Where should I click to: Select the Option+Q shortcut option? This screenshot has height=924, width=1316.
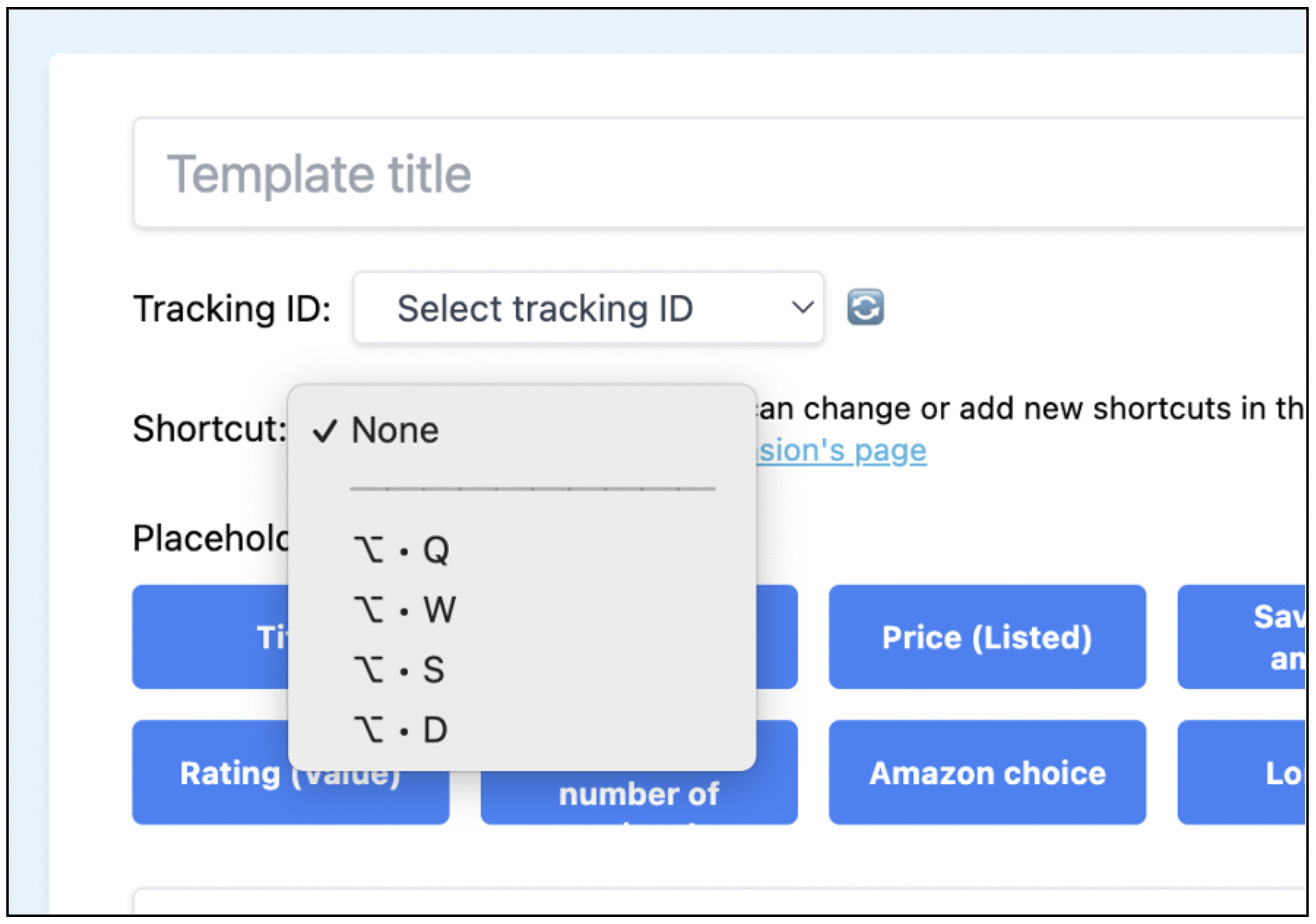click(403, 550)
